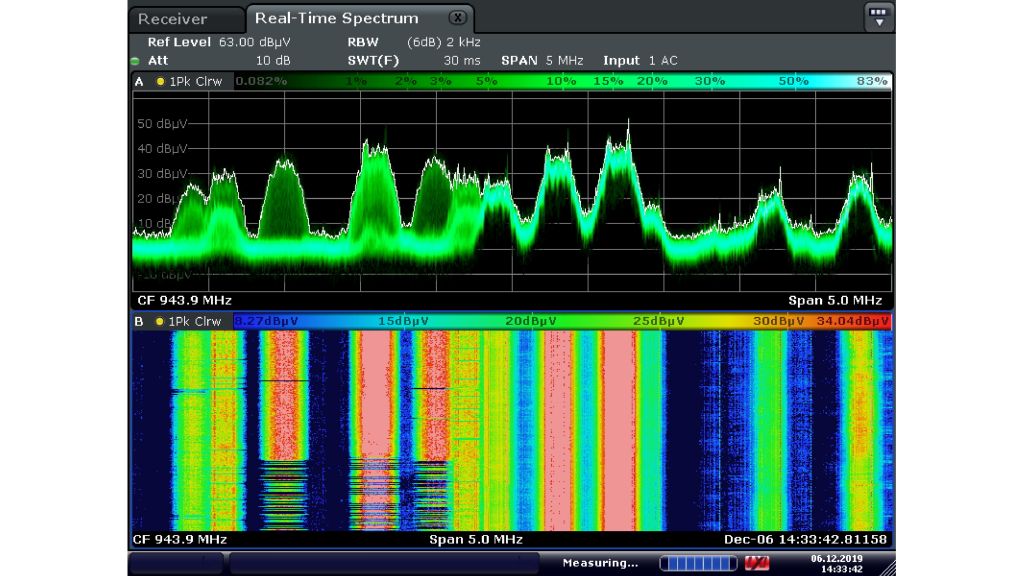Click the date and time in status bar
The height and width of the screenshot is (576, 1024).
tap(836, 563)
